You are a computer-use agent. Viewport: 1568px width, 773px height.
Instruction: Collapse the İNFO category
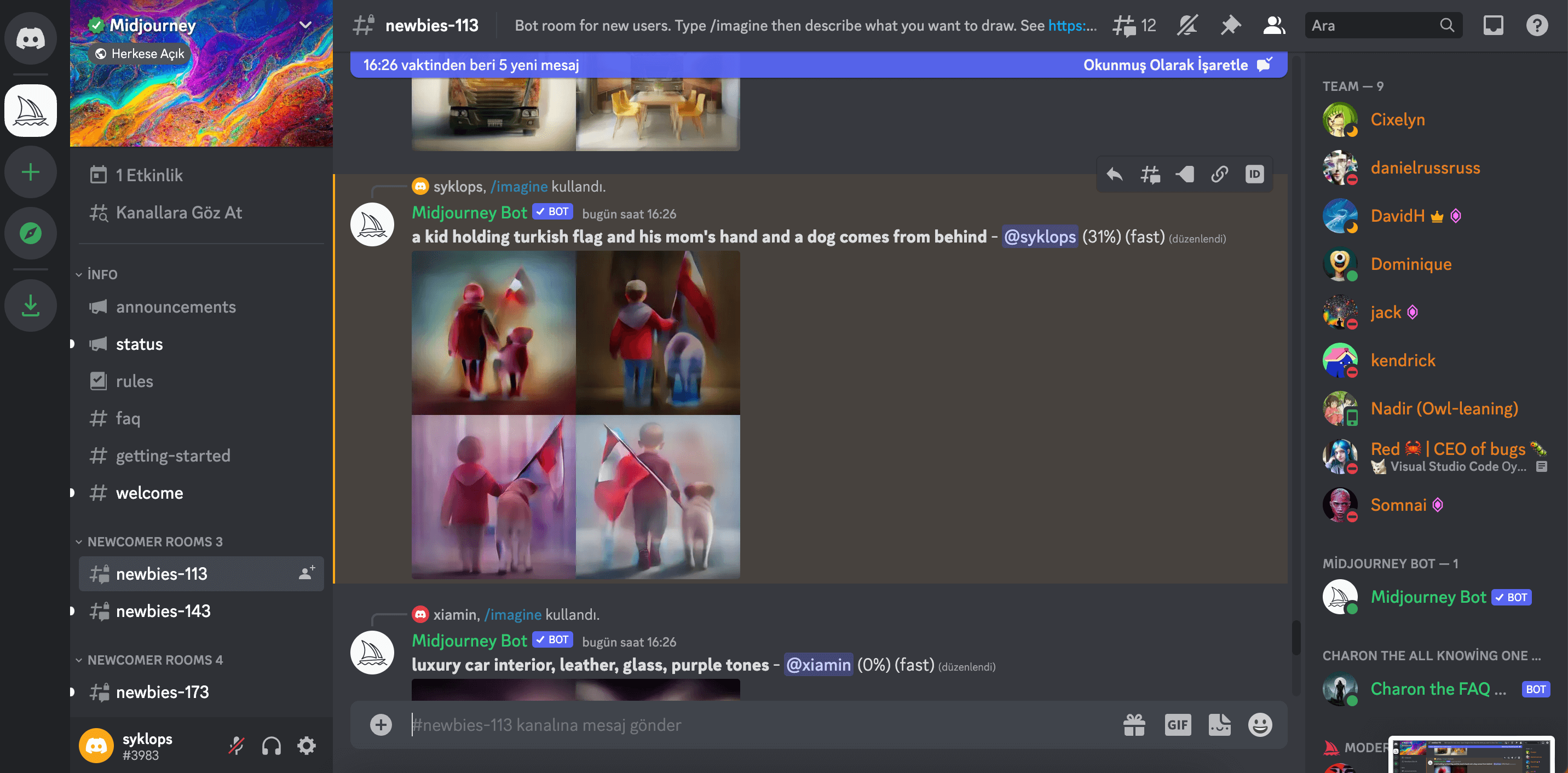(96, 274)
